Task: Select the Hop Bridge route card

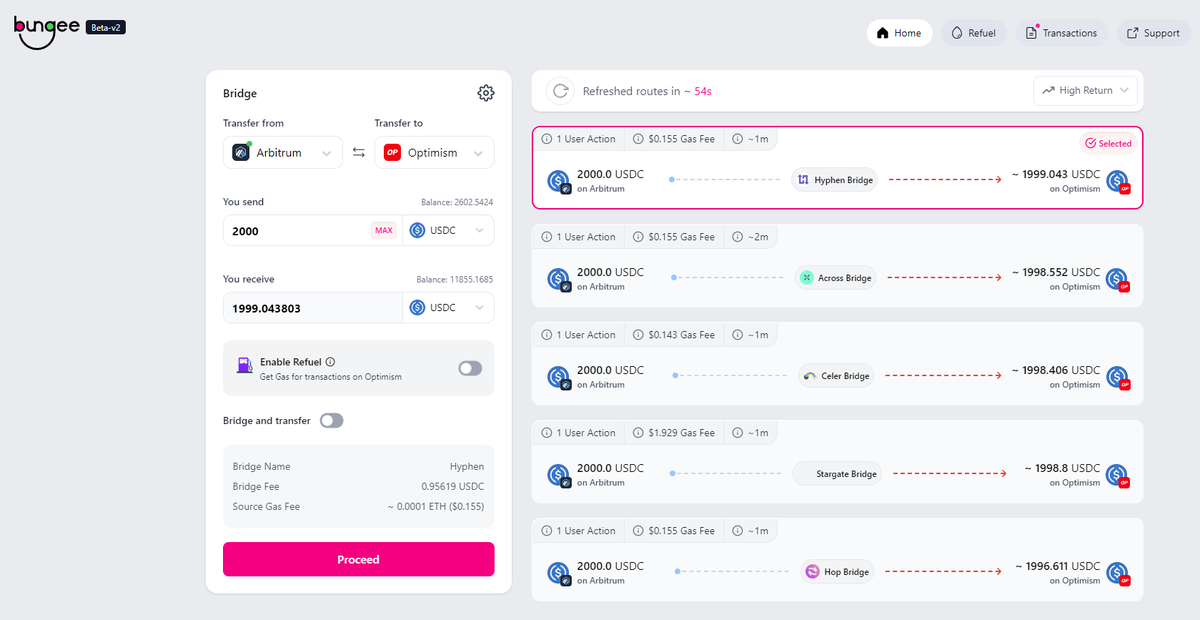Action: coord(837,559)
